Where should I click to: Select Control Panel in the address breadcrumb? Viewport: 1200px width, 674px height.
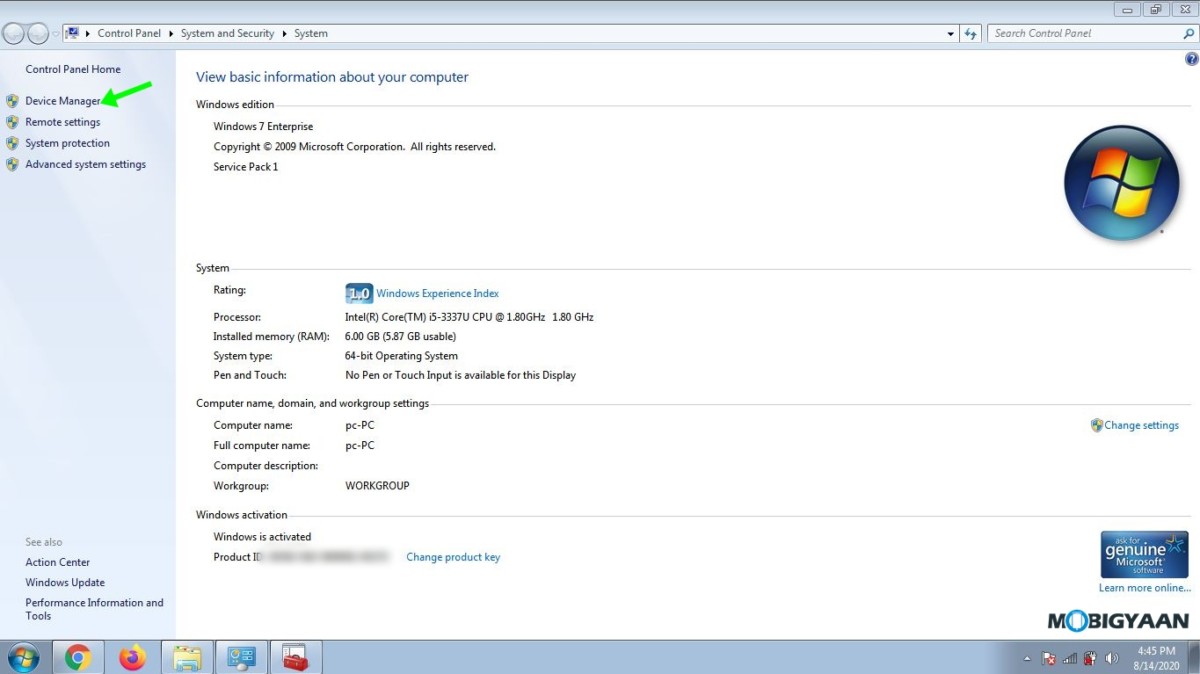click(129, 33)
